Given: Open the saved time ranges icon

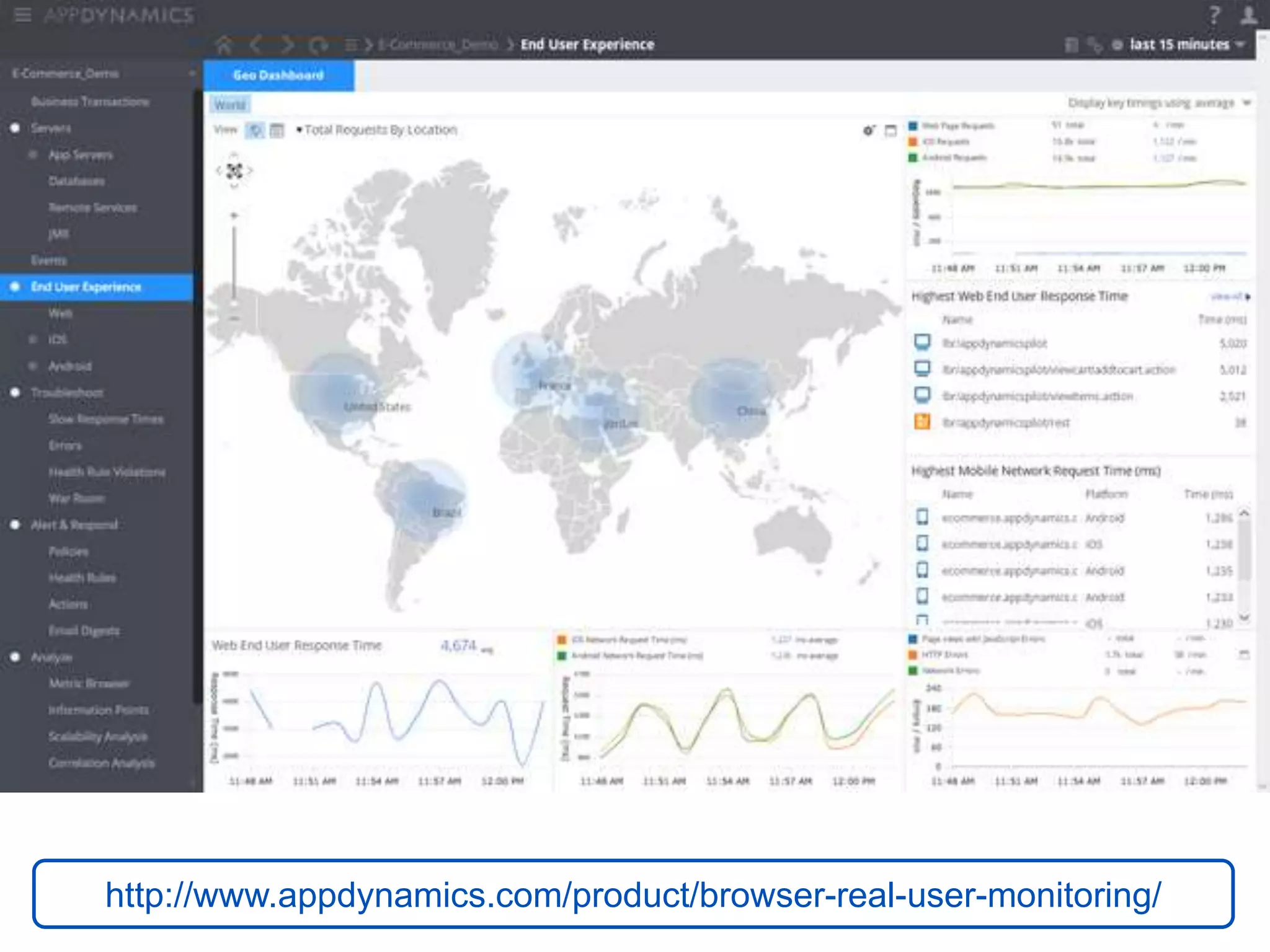Looking at the screenshot, I should (x=1072, y=45).
